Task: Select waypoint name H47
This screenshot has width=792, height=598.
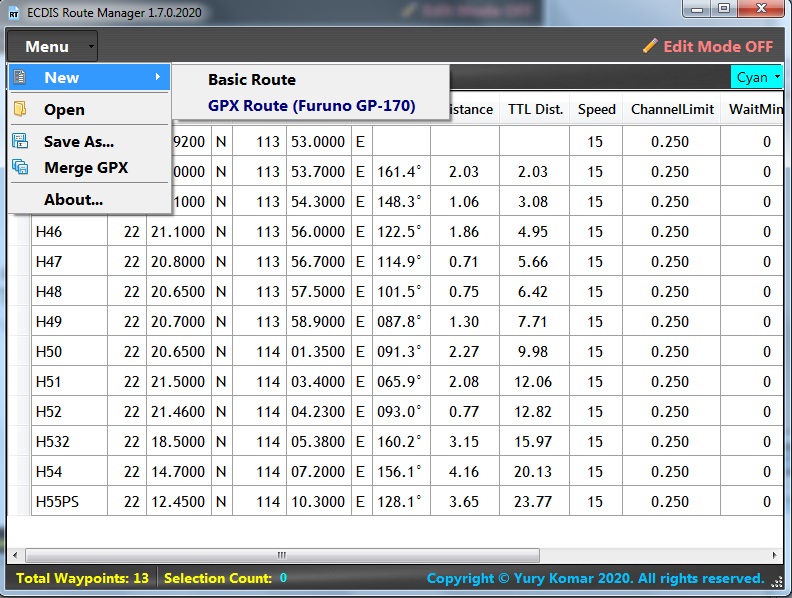Action: click(69, 262)
